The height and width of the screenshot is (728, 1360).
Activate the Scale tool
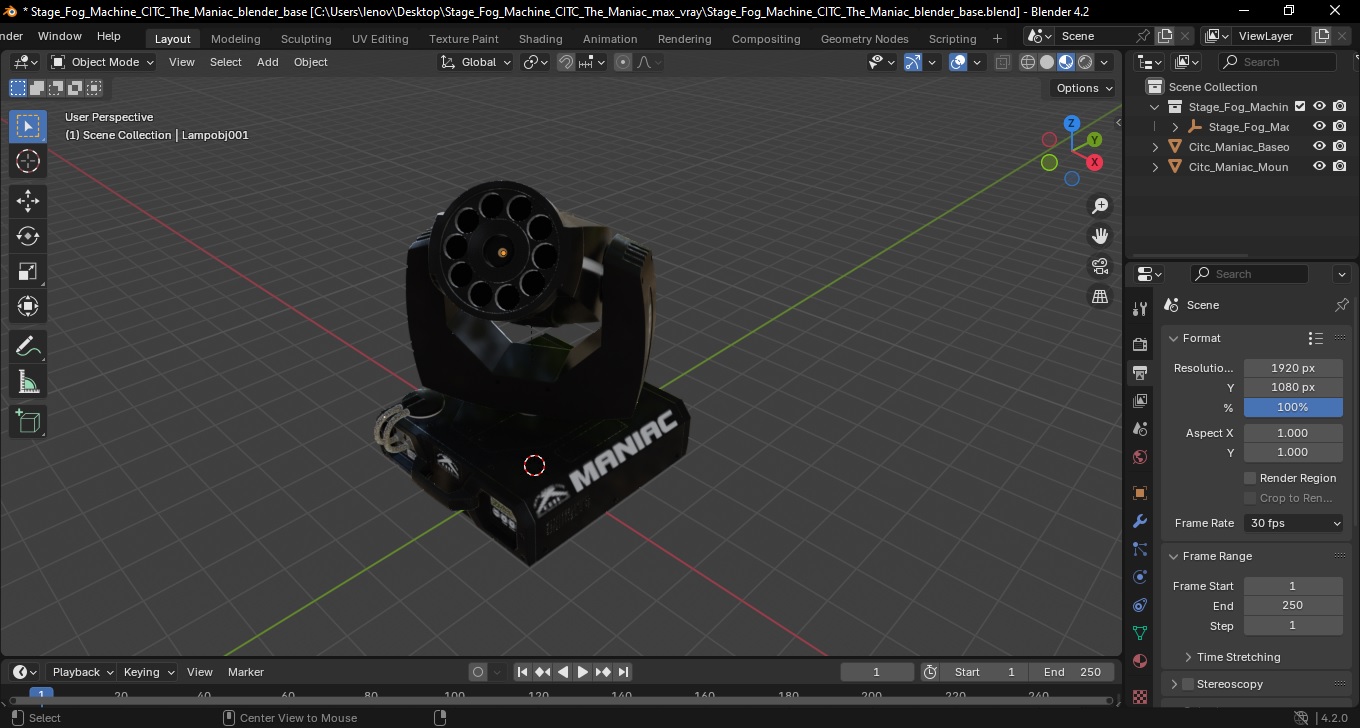[x=28, y=271]
